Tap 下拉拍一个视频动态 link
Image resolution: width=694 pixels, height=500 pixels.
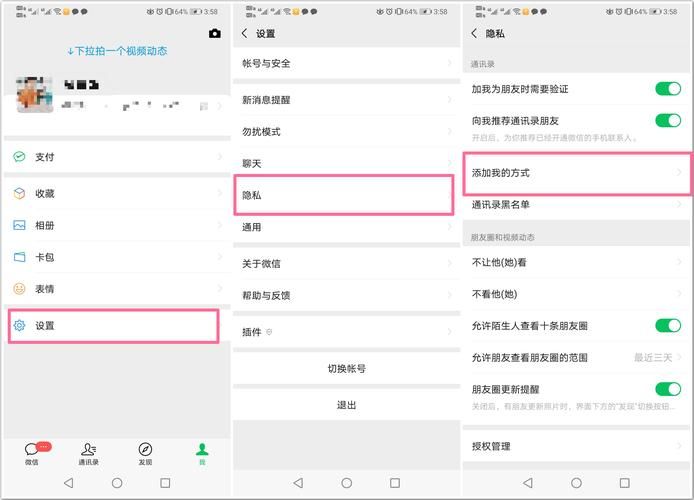tap(117, 51)
